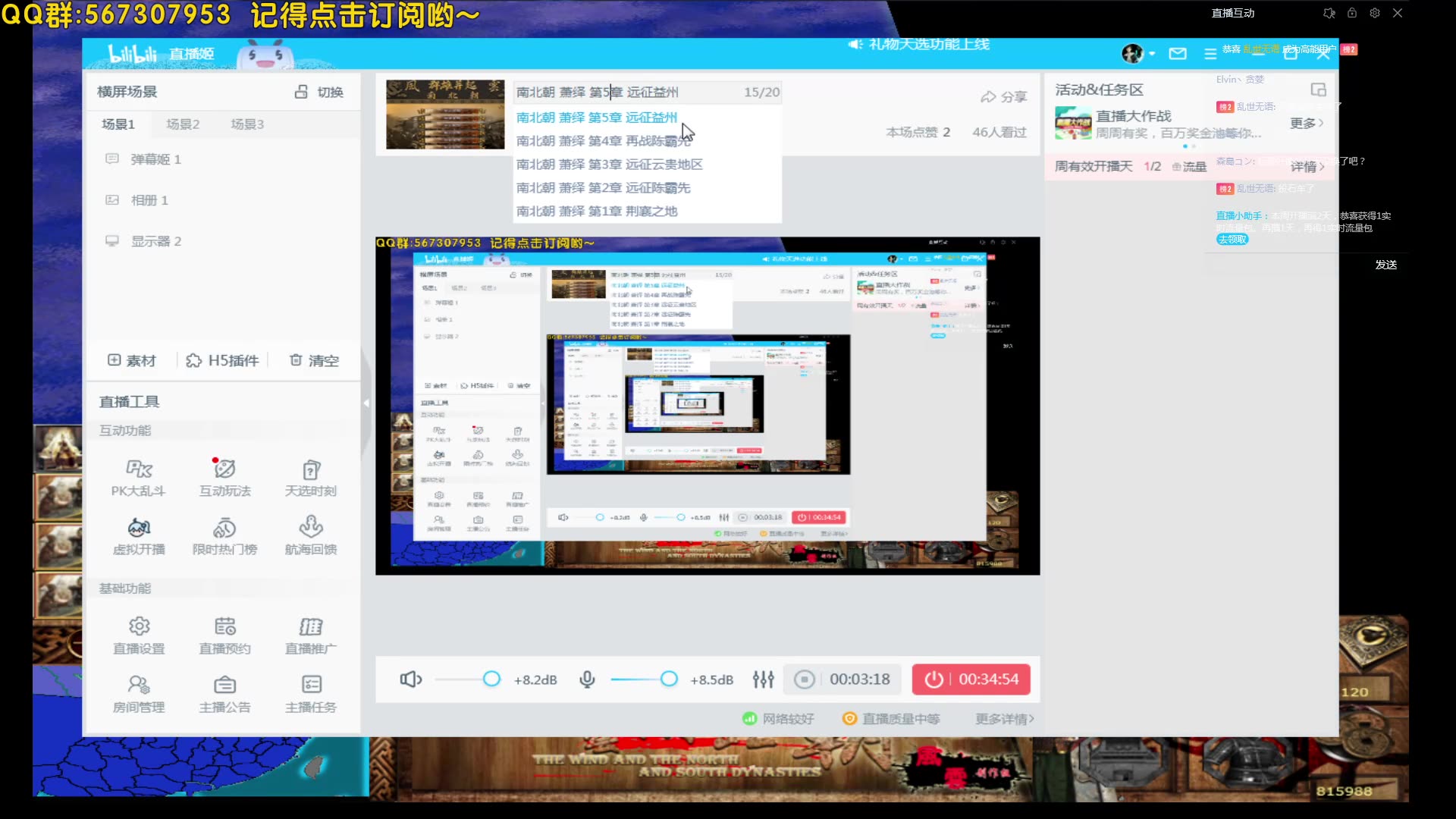Open 直播设置 stream settings
Screen dimensions: 1456x819
[x=139, y=635]
